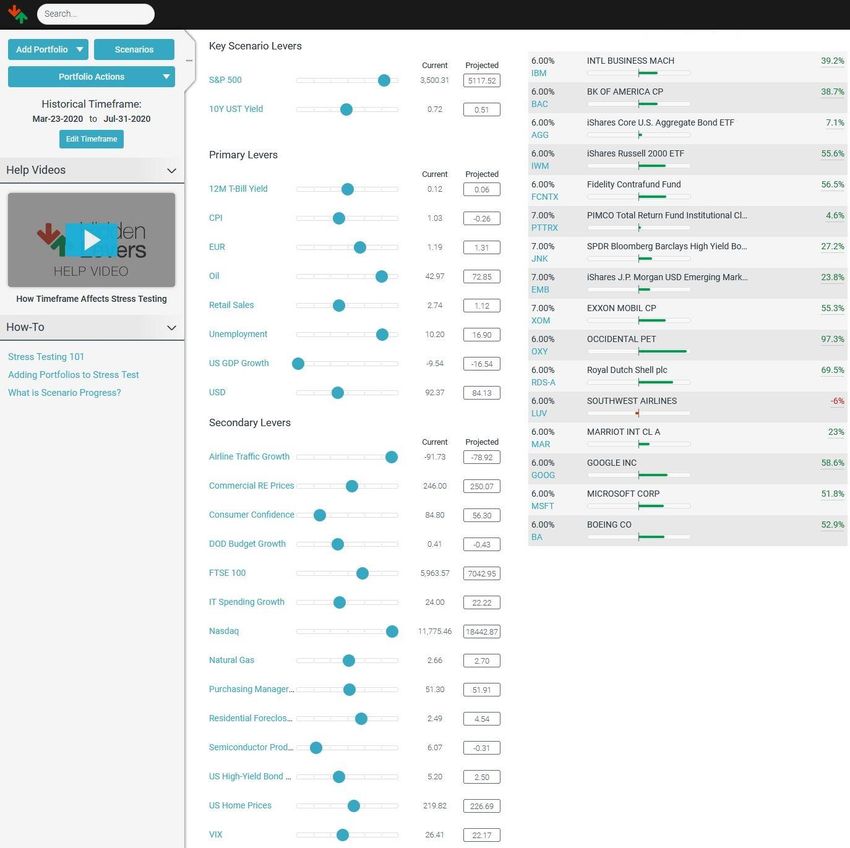Select the BOEING CO holding name

click(x=609, y=524)
